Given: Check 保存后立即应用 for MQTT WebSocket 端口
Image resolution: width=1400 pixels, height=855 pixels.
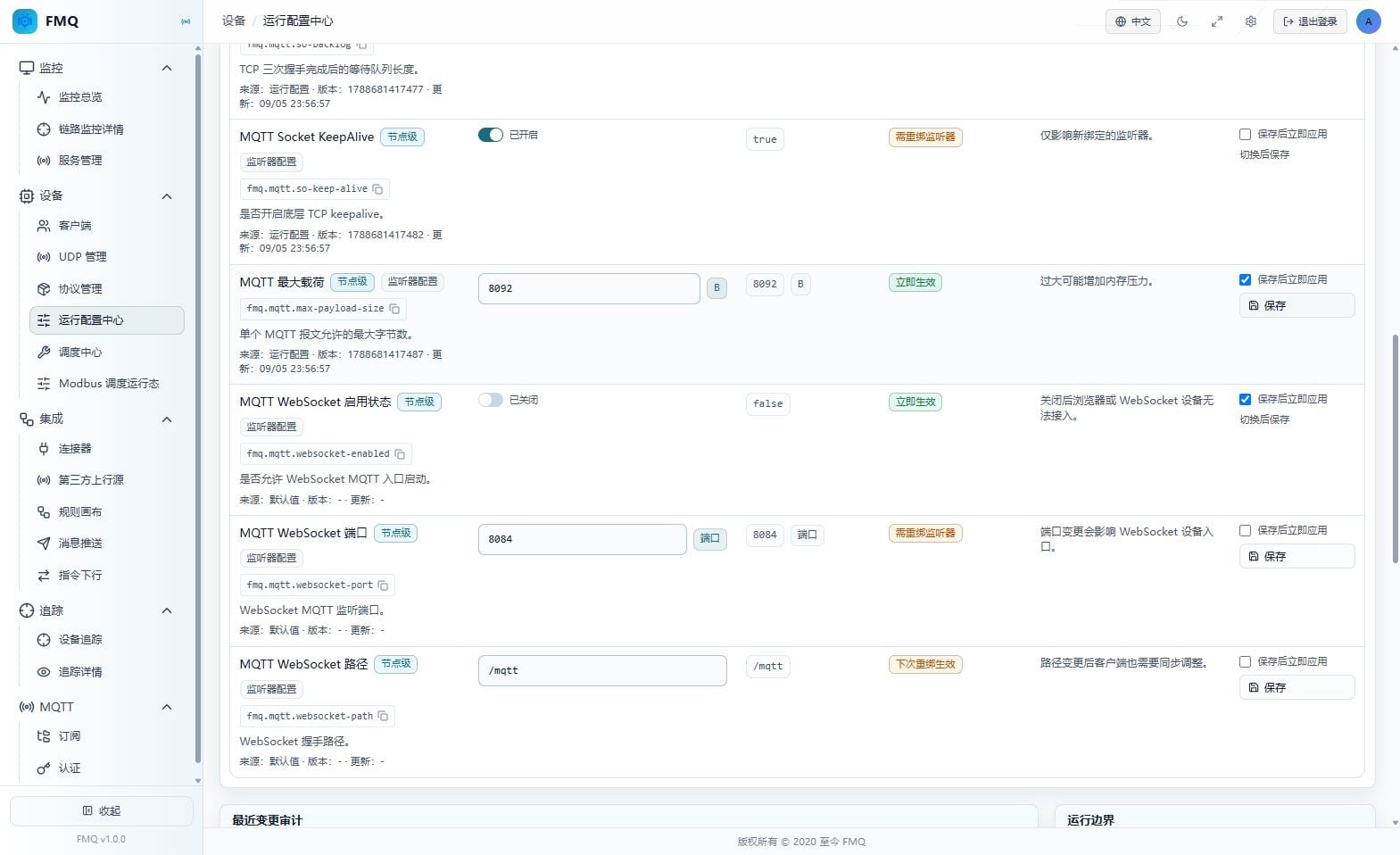Looking at the screenshot, I should (x=1245, y=530).
